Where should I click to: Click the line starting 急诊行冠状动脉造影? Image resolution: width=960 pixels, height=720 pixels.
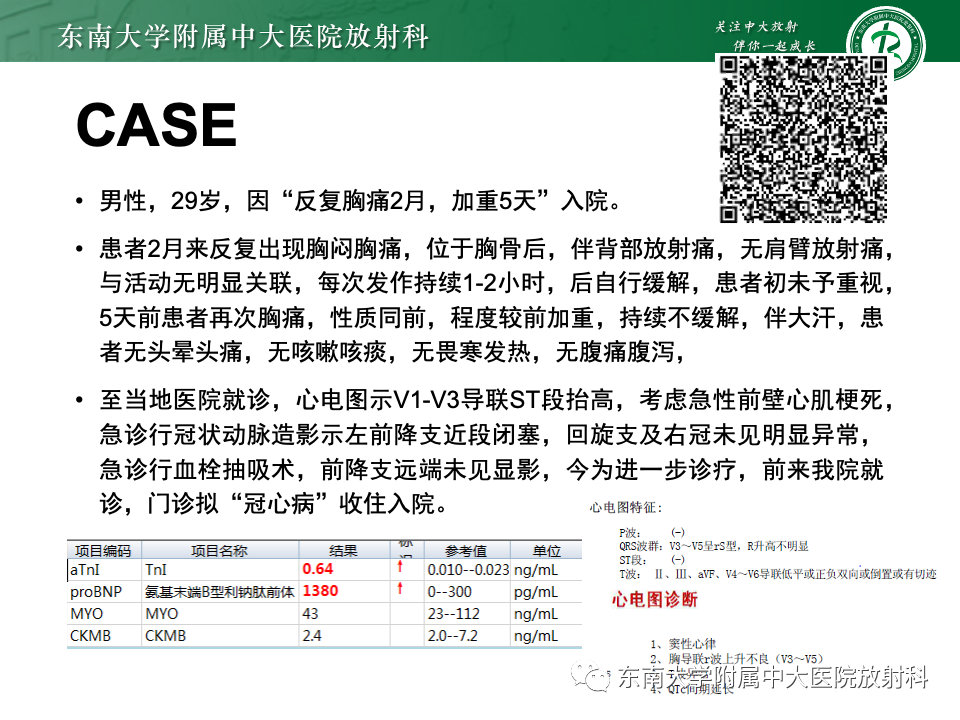(x=485, y=435)
